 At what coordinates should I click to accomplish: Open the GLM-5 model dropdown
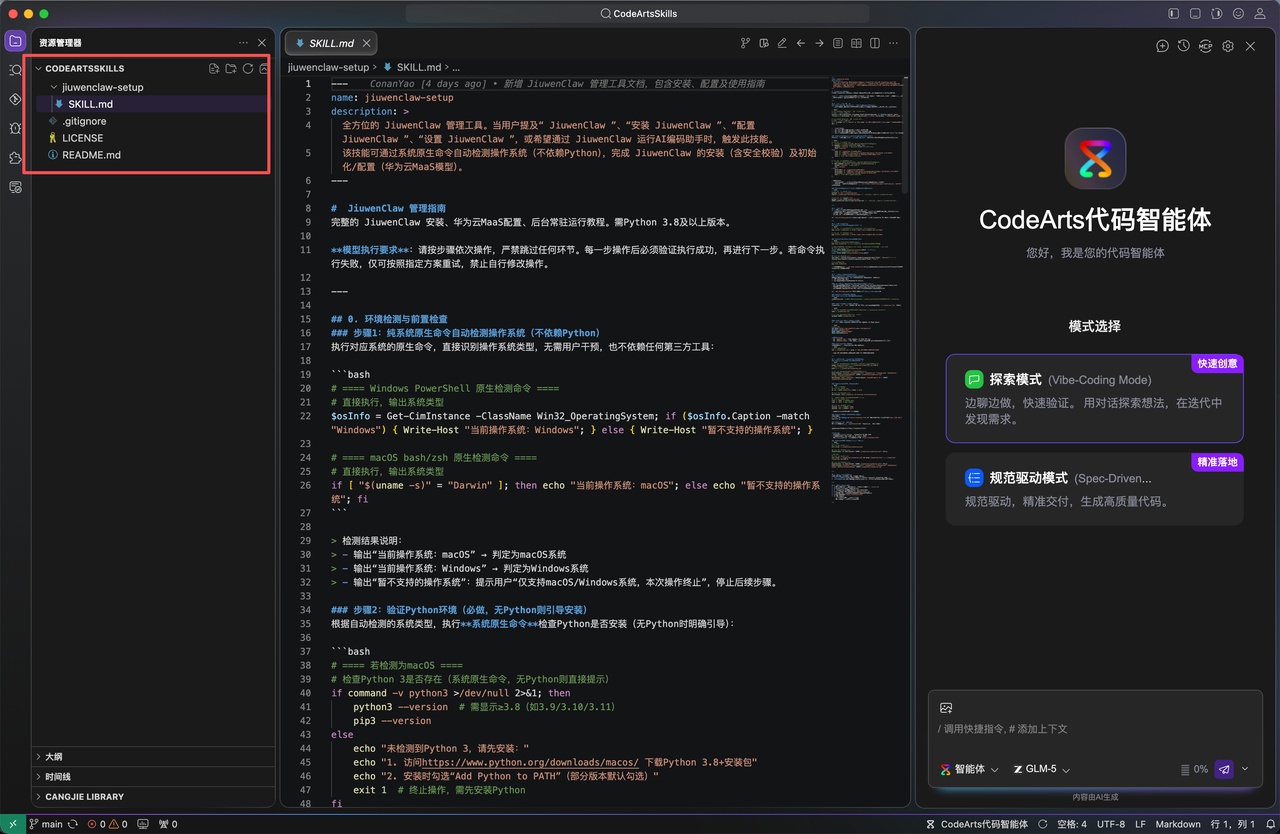[1042, 769]
